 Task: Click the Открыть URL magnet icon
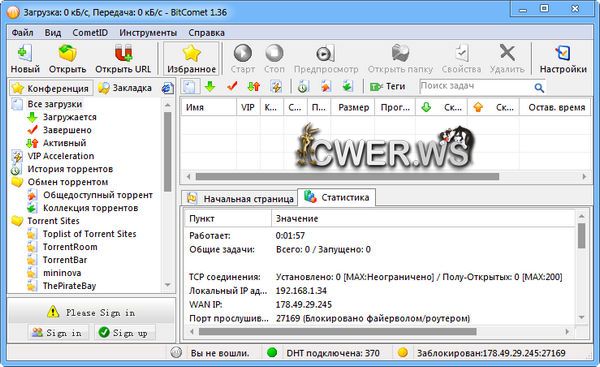[123, 53]
